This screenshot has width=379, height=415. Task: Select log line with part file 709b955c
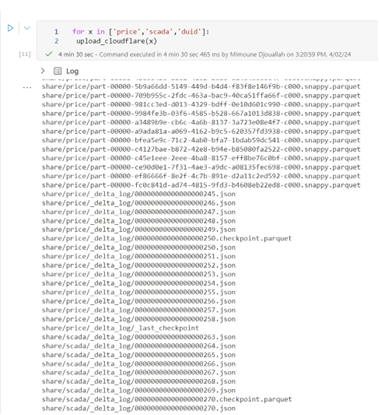[201, 95]
